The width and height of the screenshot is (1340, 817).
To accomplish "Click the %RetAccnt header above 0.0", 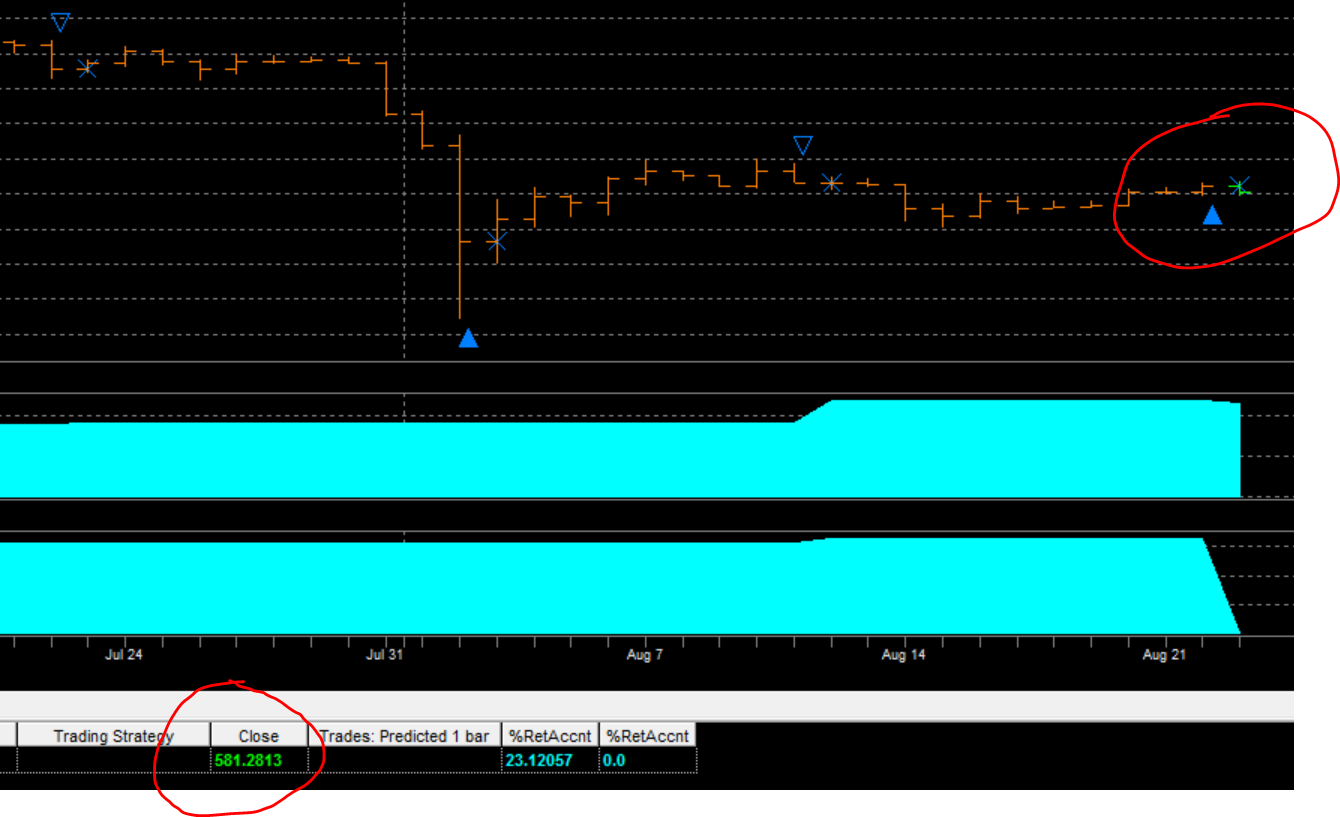I will coord(648,736).
